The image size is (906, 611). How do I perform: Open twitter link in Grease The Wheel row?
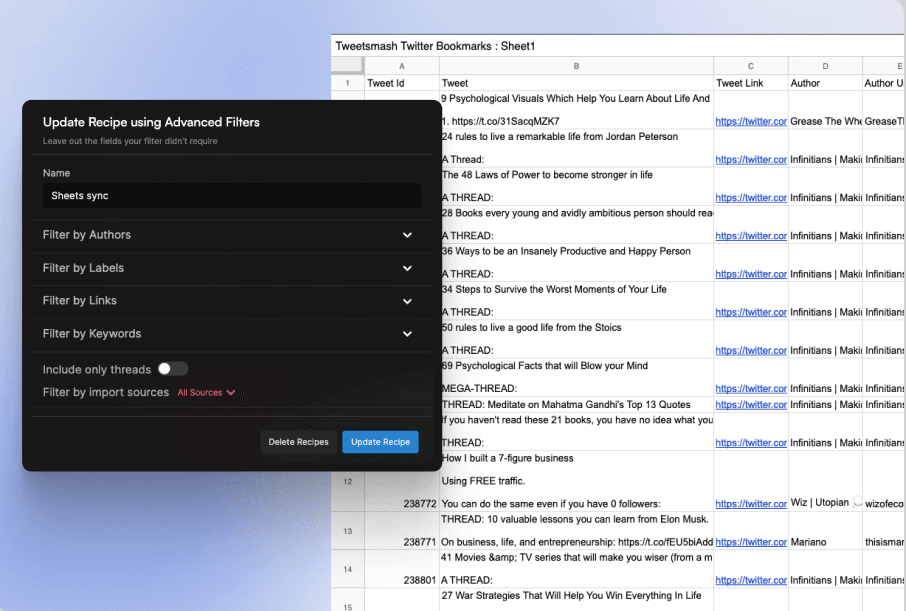pyautogui.click(x=751, y=121)
